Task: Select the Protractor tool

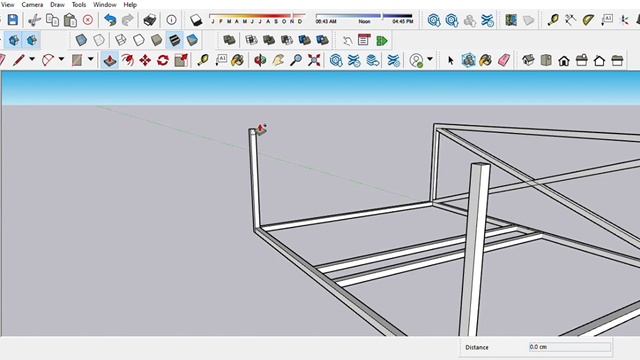Action: click(588, 20)
